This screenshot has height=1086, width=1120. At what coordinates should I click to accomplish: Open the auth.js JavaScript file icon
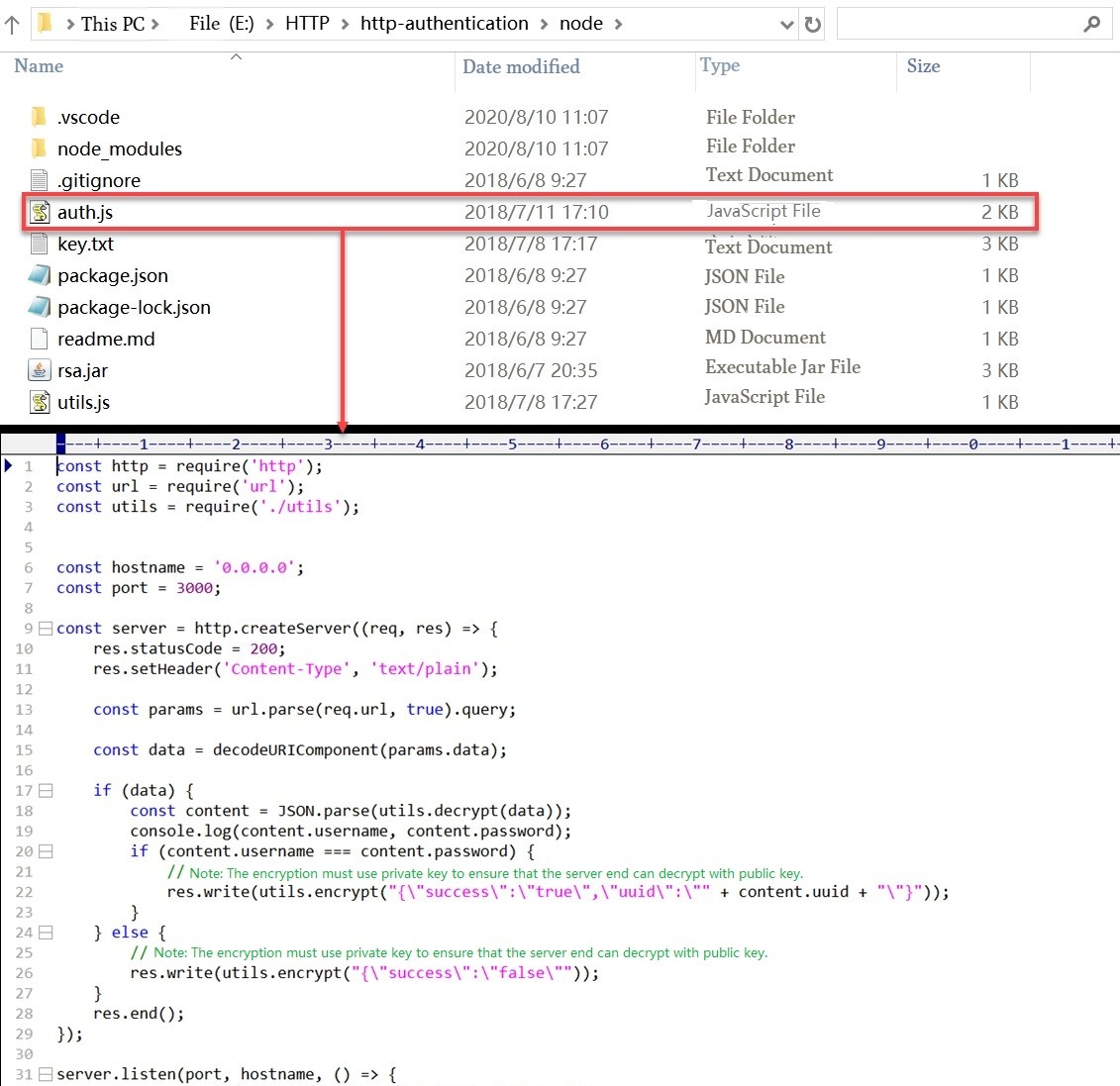40,212
